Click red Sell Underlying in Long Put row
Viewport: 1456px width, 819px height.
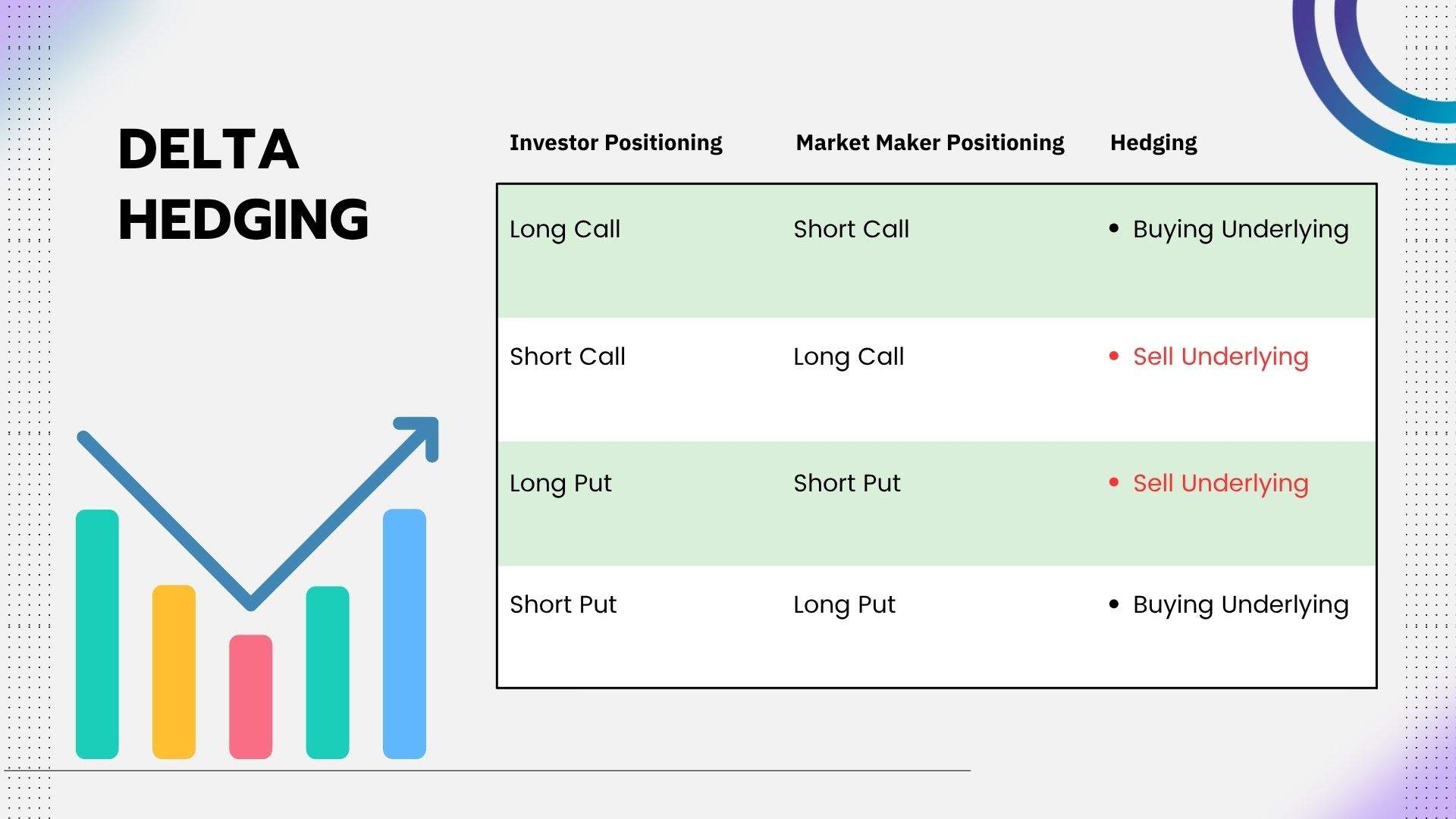point(1220,483)
